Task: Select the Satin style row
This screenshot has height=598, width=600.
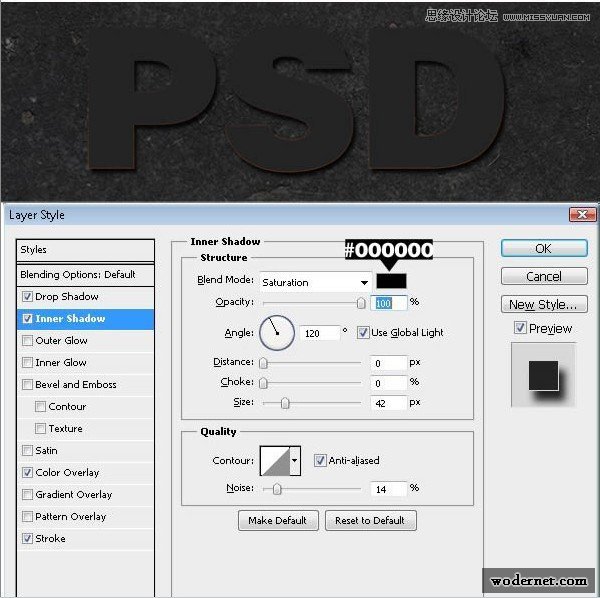Action: point(85,450)
